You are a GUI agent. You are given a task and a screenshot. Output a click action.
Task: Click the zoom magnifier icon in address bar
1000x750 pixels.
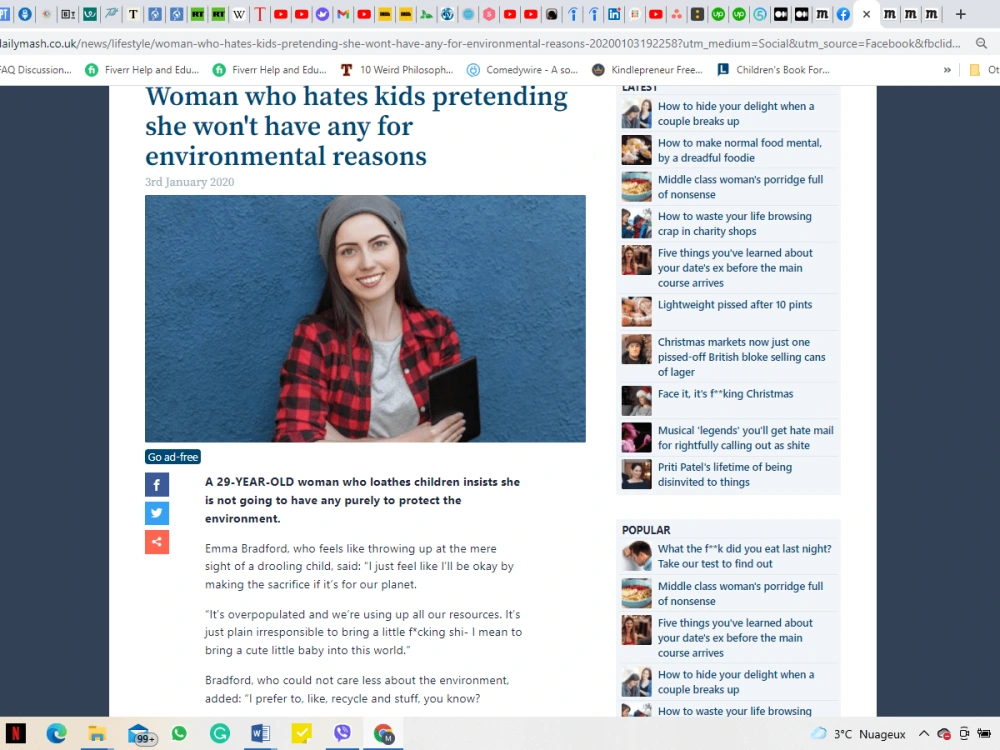pyautogui.click(x=981, y=43)
